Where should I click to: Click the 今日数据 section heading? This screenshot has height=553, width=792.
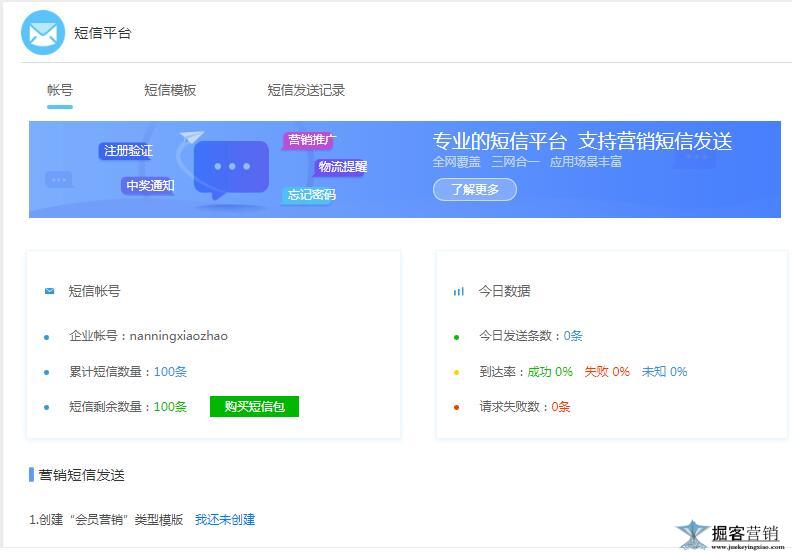tap(505, 291)
